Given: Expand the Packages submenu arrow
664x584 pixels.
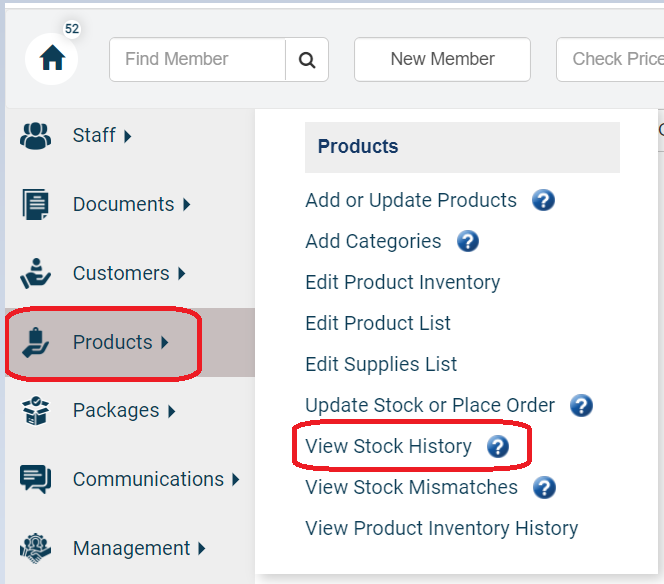Looking at the screenshot, I should coord(171,411).
